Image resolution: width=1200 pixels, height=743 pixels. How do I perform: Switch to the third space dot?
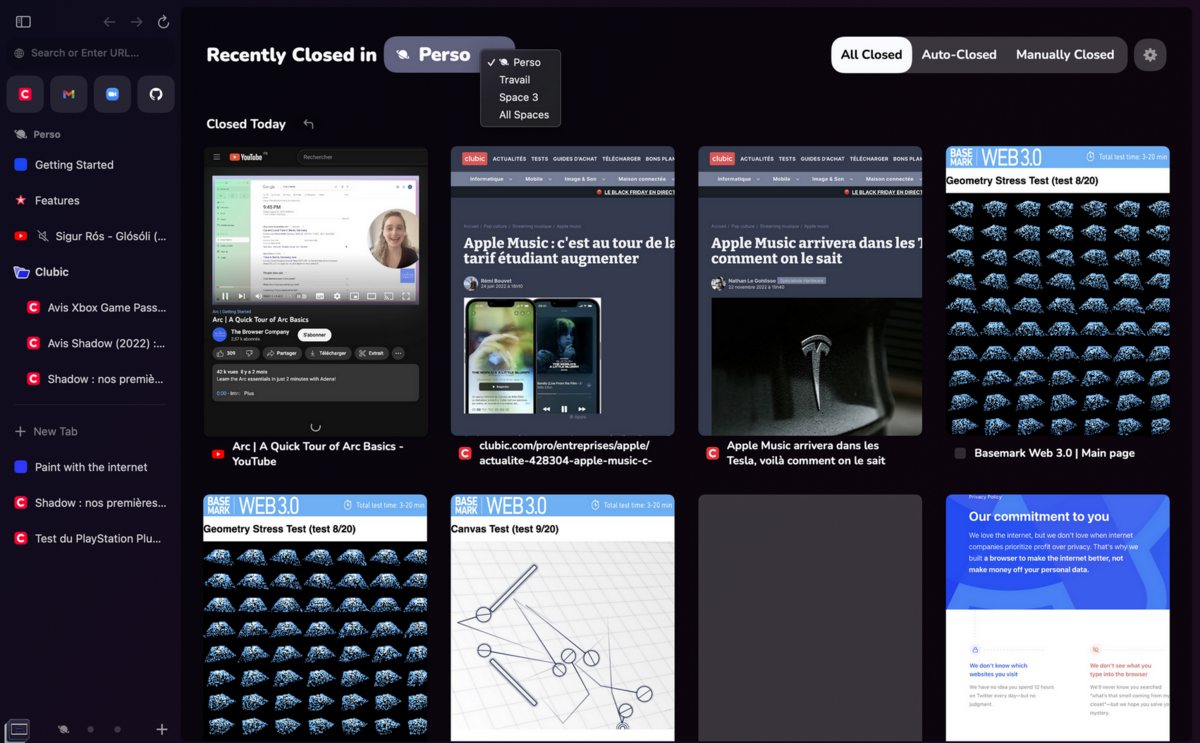click(x=117, y=730)
